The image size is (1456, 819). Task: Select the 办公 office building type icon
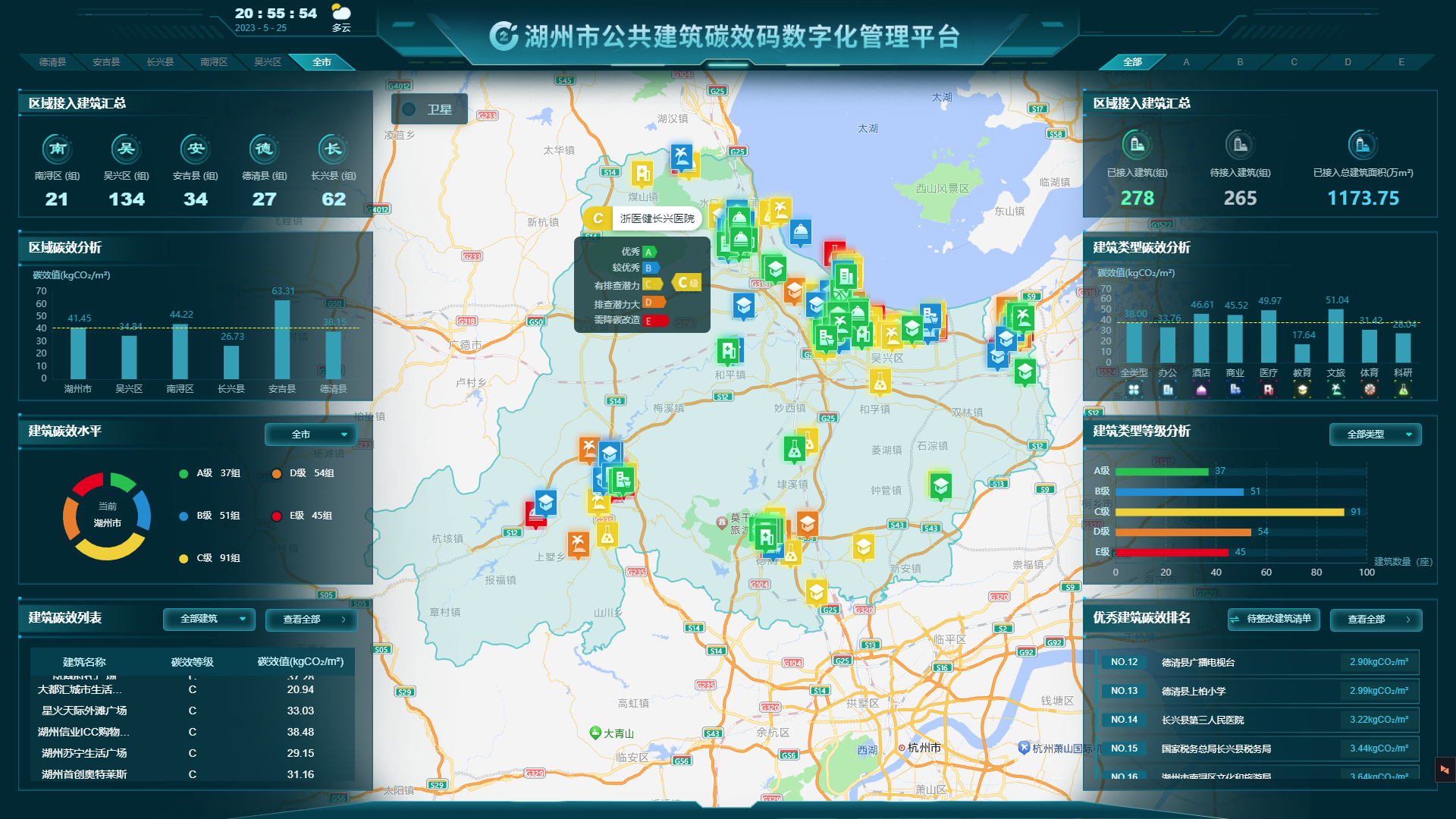(x=1168, y=390)
